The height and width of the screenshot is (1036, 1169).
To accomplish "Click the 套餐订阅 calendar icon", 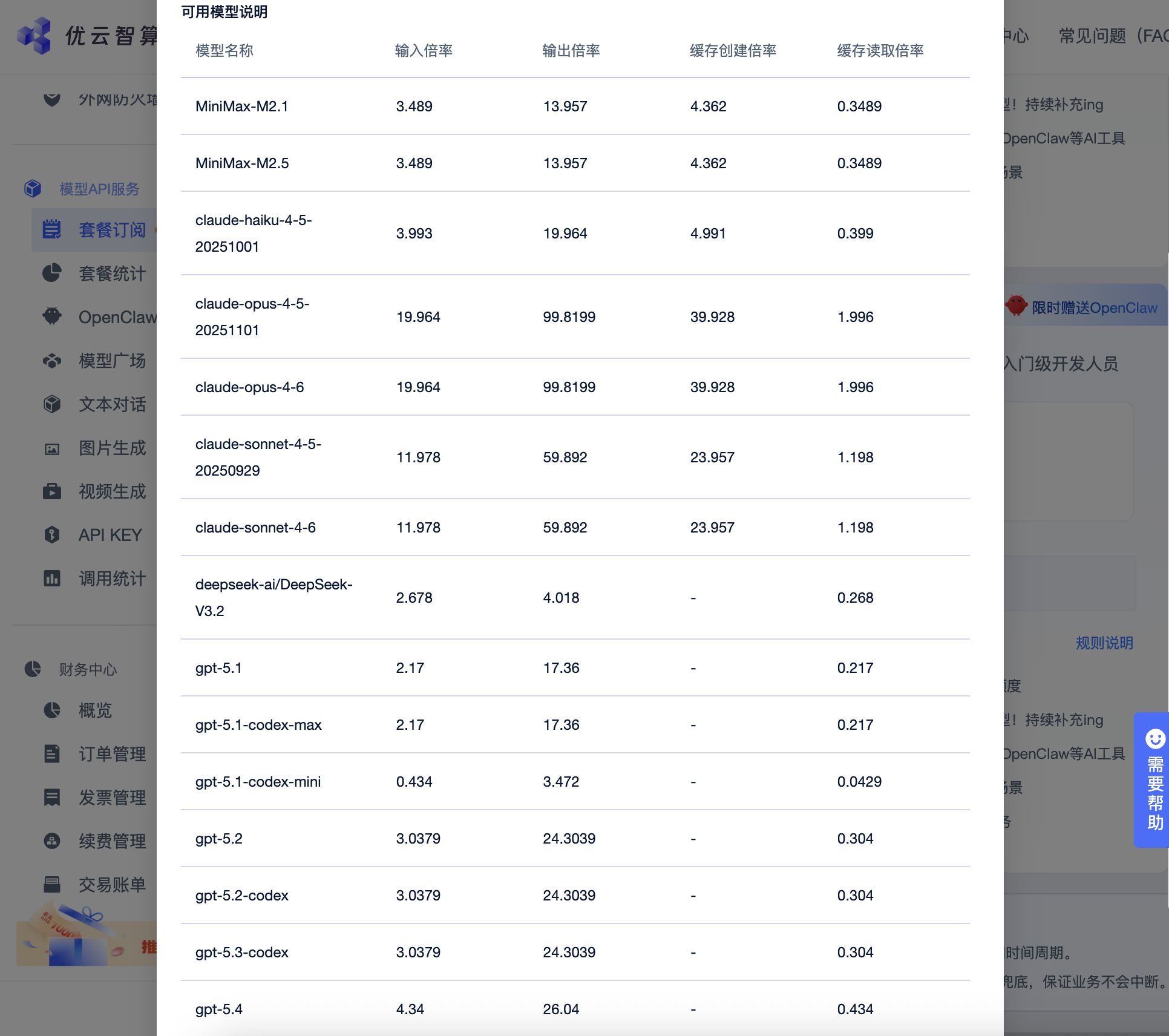I will [x=52, y=229].
